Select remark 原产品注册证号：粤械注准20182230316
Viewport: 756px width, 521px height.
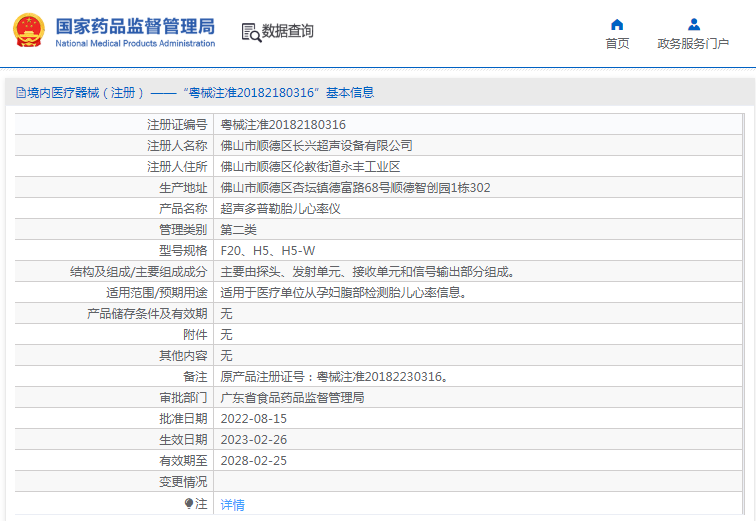coord(335,377)
